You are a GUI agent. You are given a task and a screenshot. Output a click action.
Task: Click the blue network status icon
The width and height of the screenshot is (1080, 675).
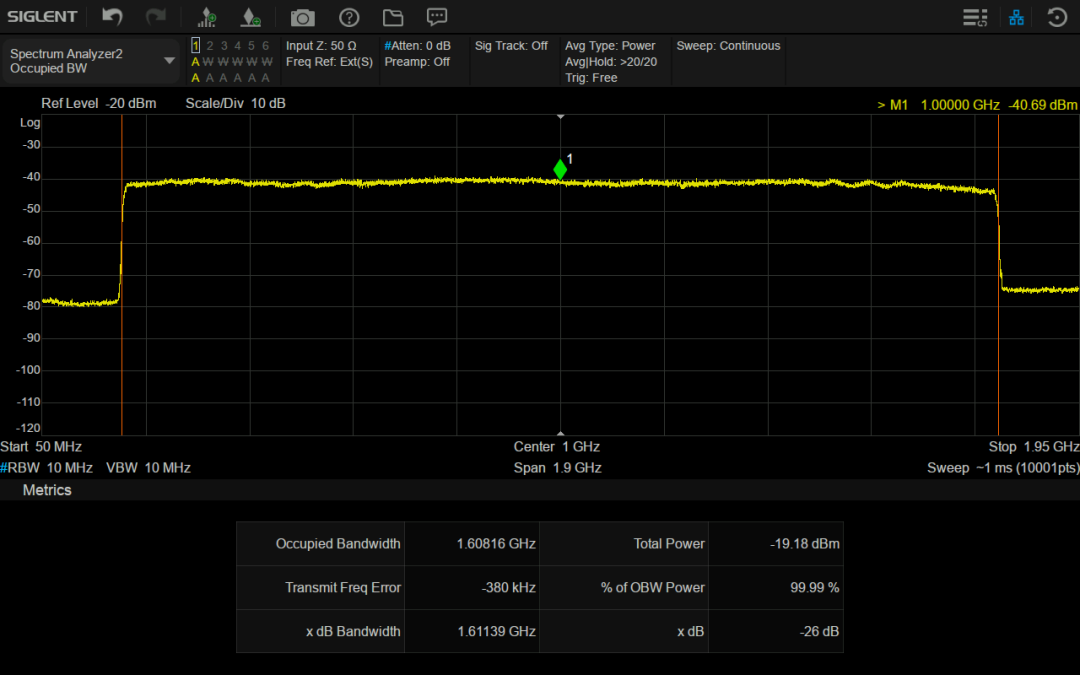pyautogui.click(x=1016, y=17)
